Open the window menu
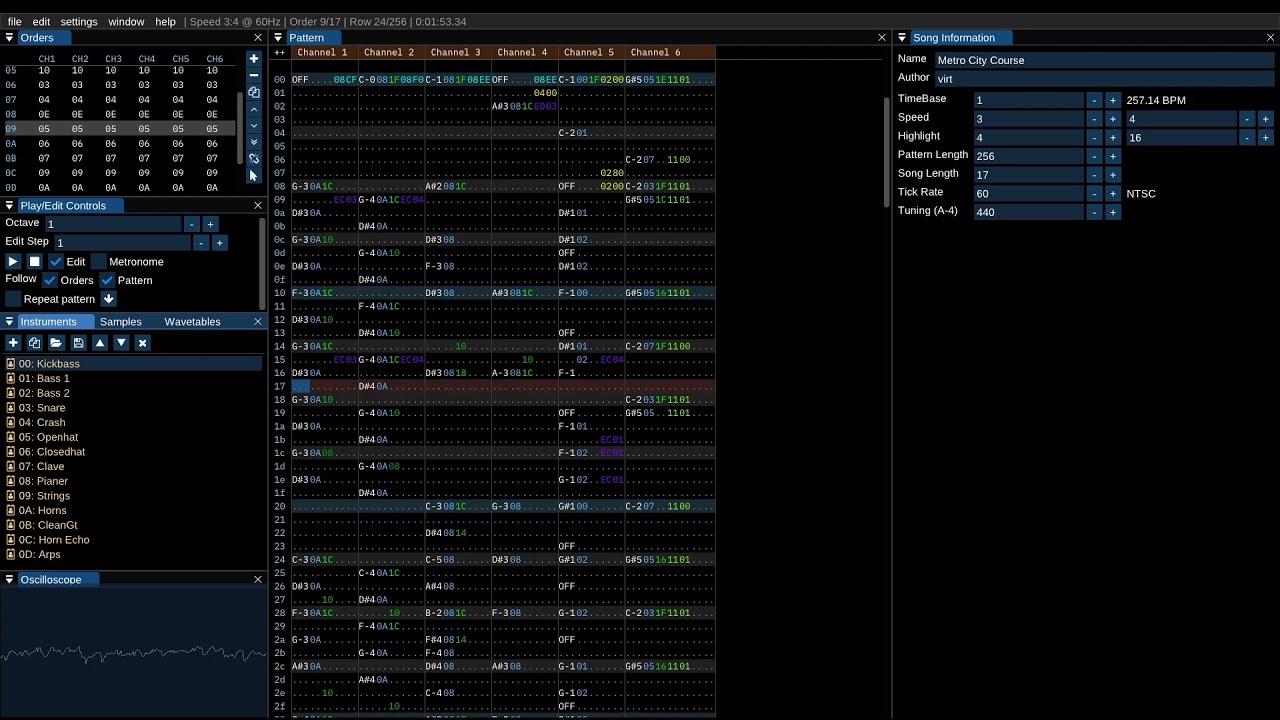The width and height of the screenshot is (1280, 720). (x=126, y=21)
